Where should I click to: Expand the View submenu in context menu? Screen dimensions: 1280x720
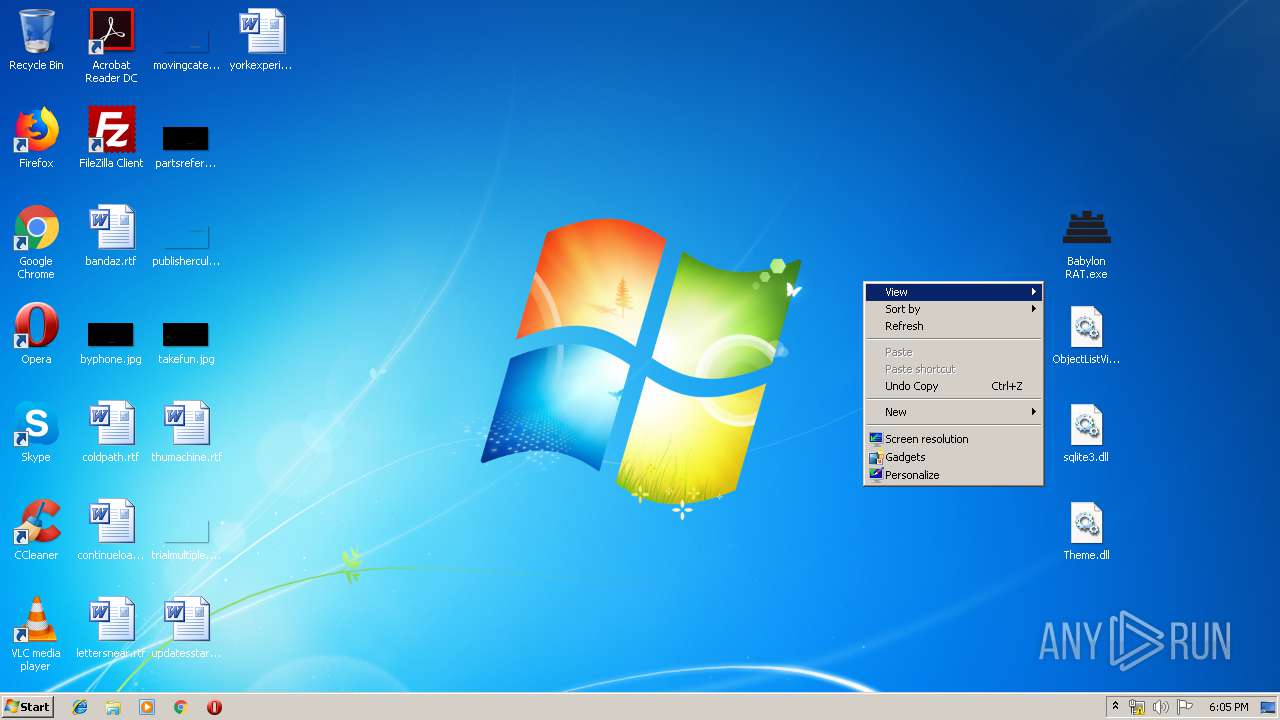(954, 292)
